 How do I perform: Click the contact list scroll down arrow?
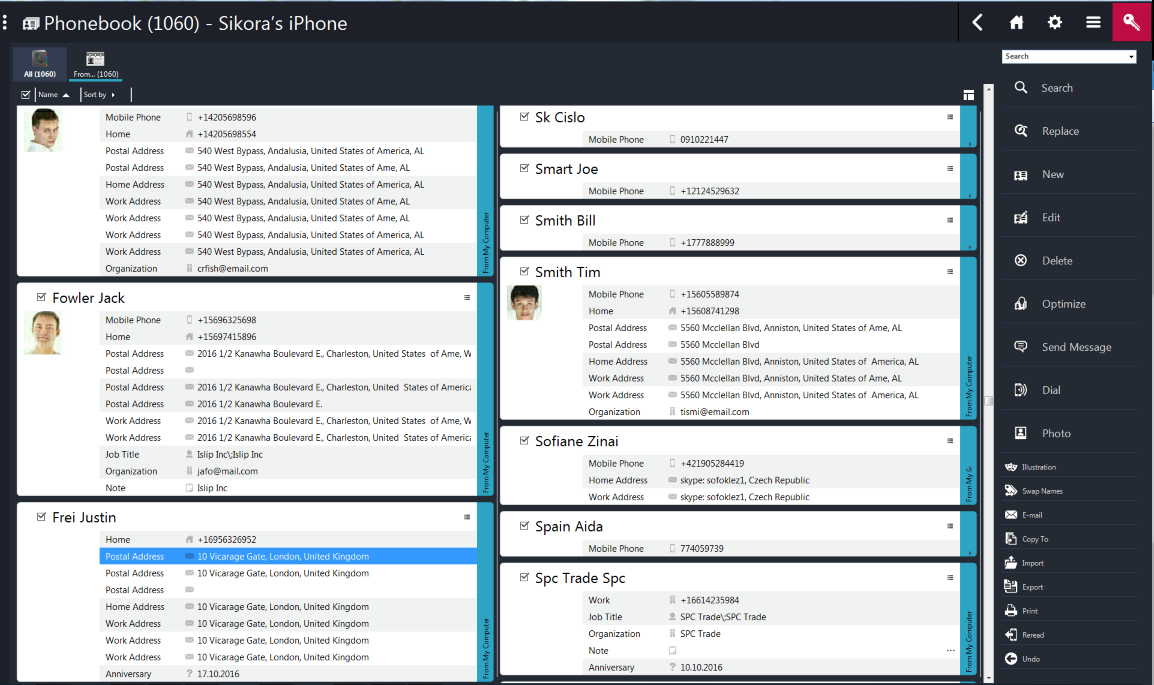coord(988,677)
